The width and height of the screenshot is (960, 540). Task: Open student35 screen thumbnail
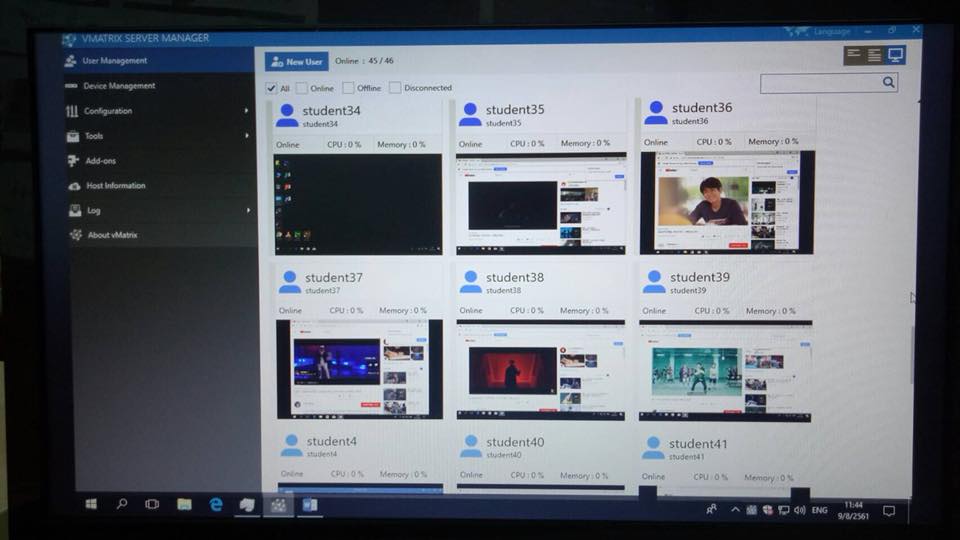coord(541,203)
